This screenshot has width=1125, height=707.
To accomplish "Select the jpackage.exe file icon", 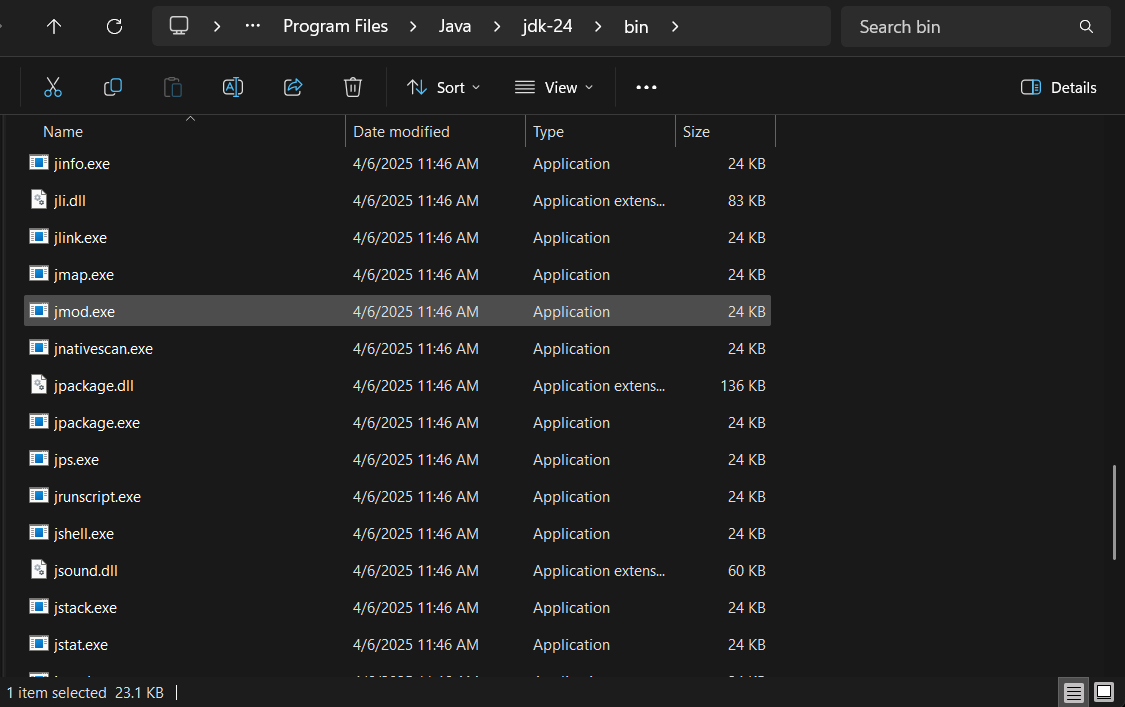I will [39, 422].
